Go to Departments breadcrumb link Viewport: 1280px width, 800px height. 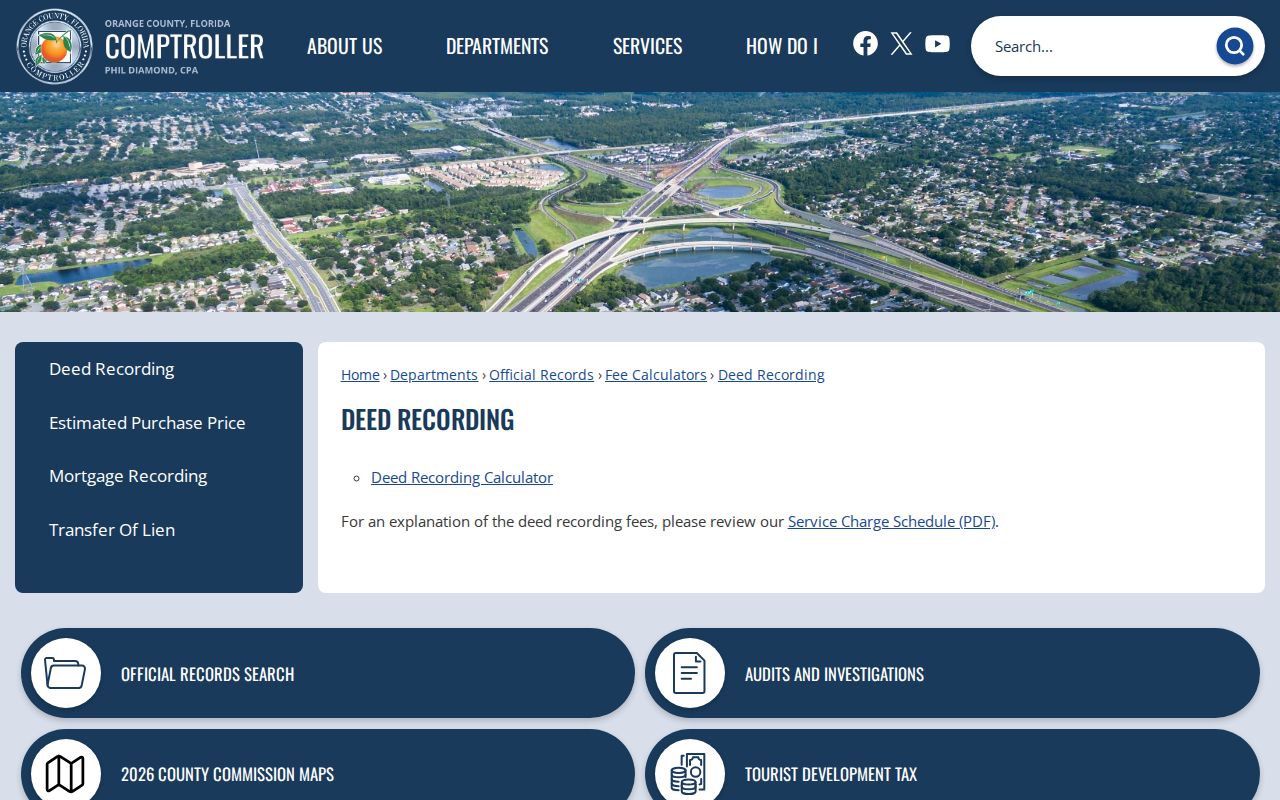(434, 375)
